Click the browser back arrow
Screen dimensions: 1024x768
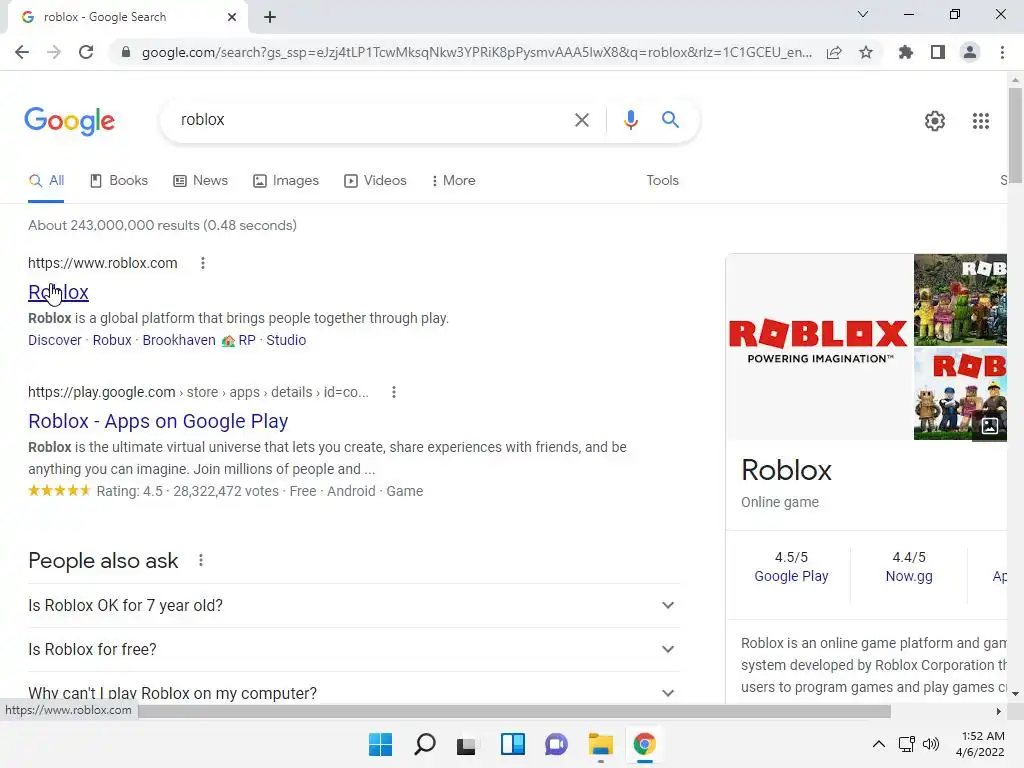click(22, 52)
